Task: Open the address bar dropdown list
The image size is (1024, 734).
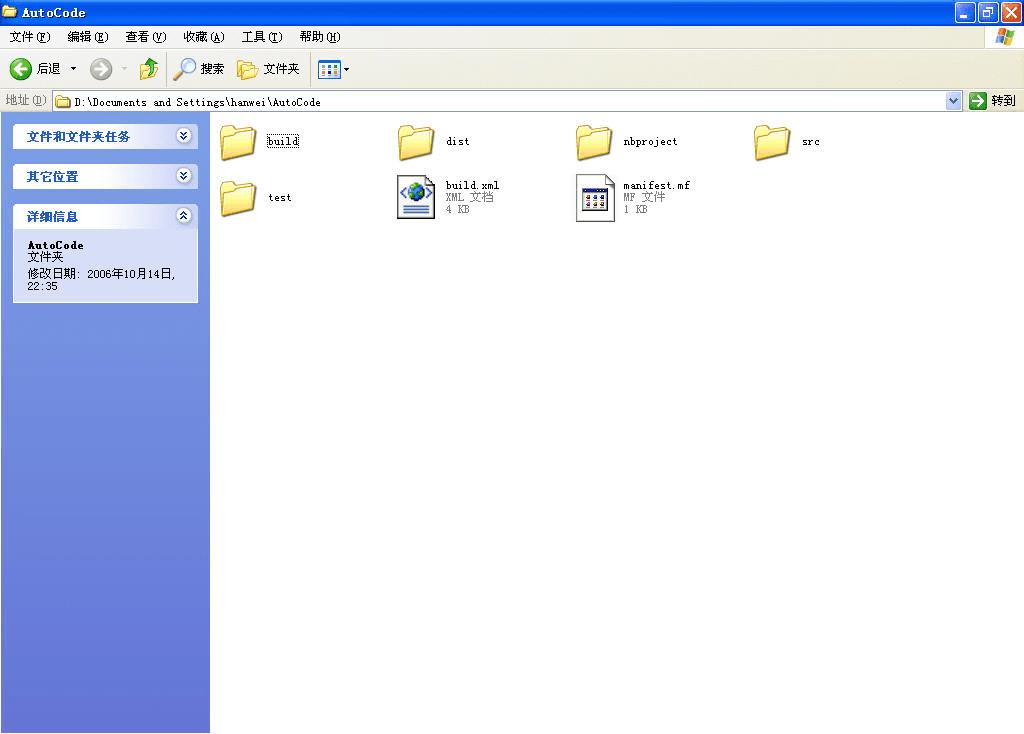Action: coord(953,101)
